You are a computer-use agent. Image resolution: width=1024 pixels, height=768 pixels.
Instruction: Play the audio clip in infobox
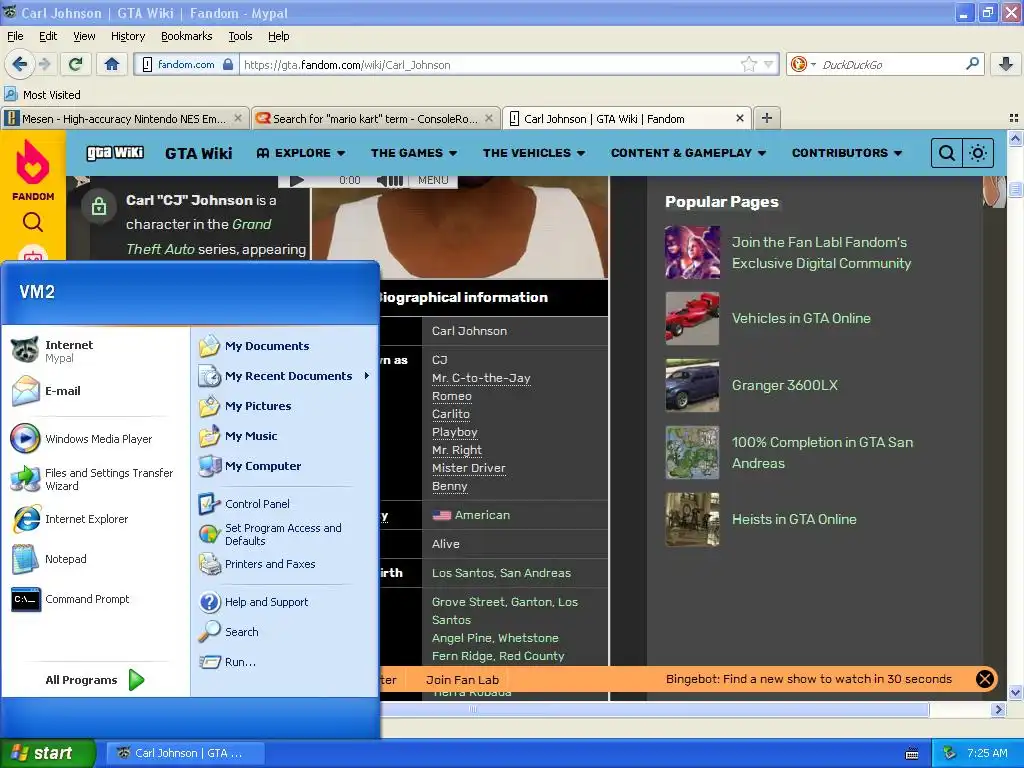296,180
